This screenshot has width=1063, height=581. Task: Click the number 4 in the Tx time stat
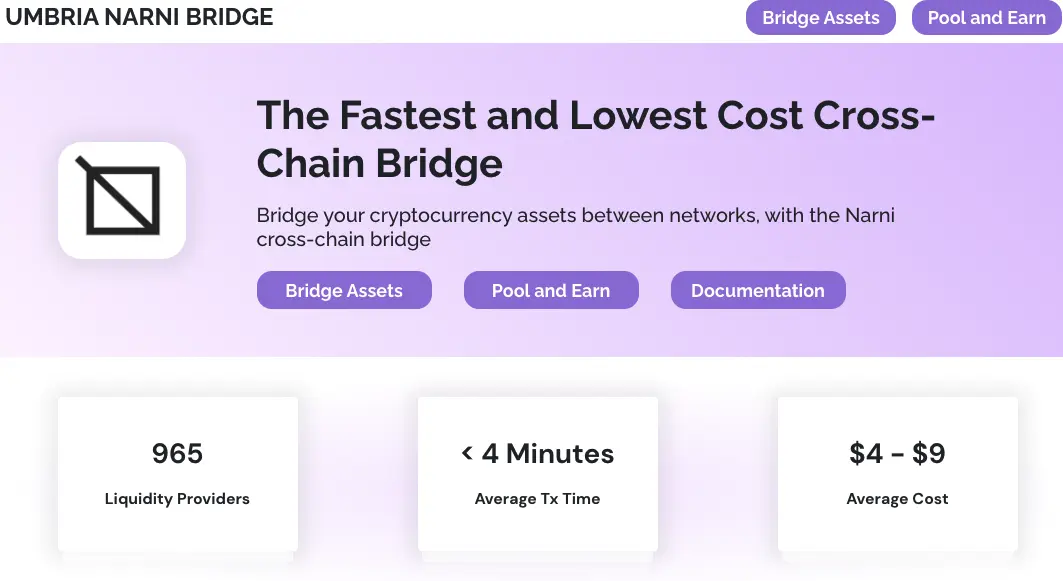click(490, 454)
